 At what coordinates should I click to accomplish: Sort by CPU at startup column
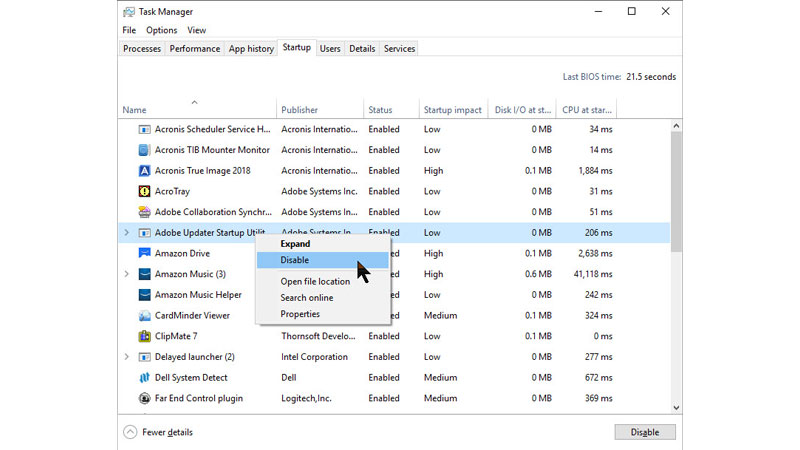[586, 110]
